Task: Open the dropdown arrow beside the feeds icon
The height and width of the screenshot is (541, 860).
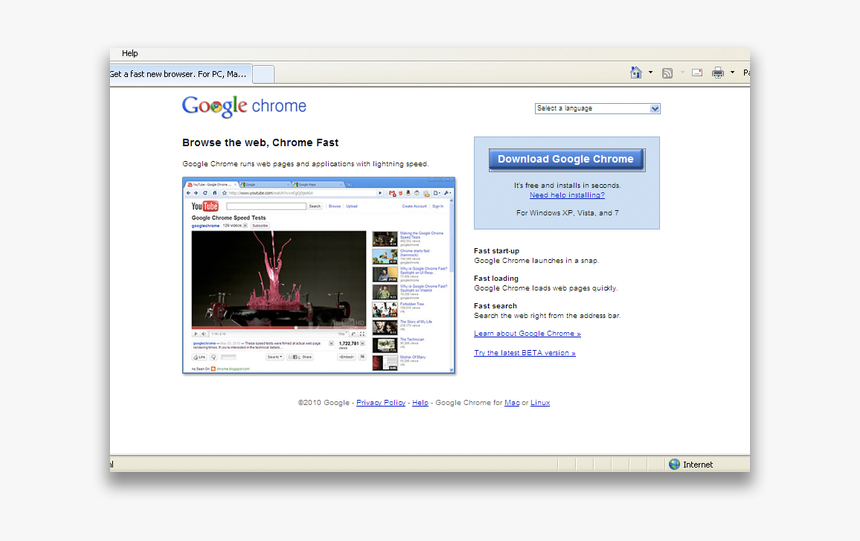Action: (682, 72)
